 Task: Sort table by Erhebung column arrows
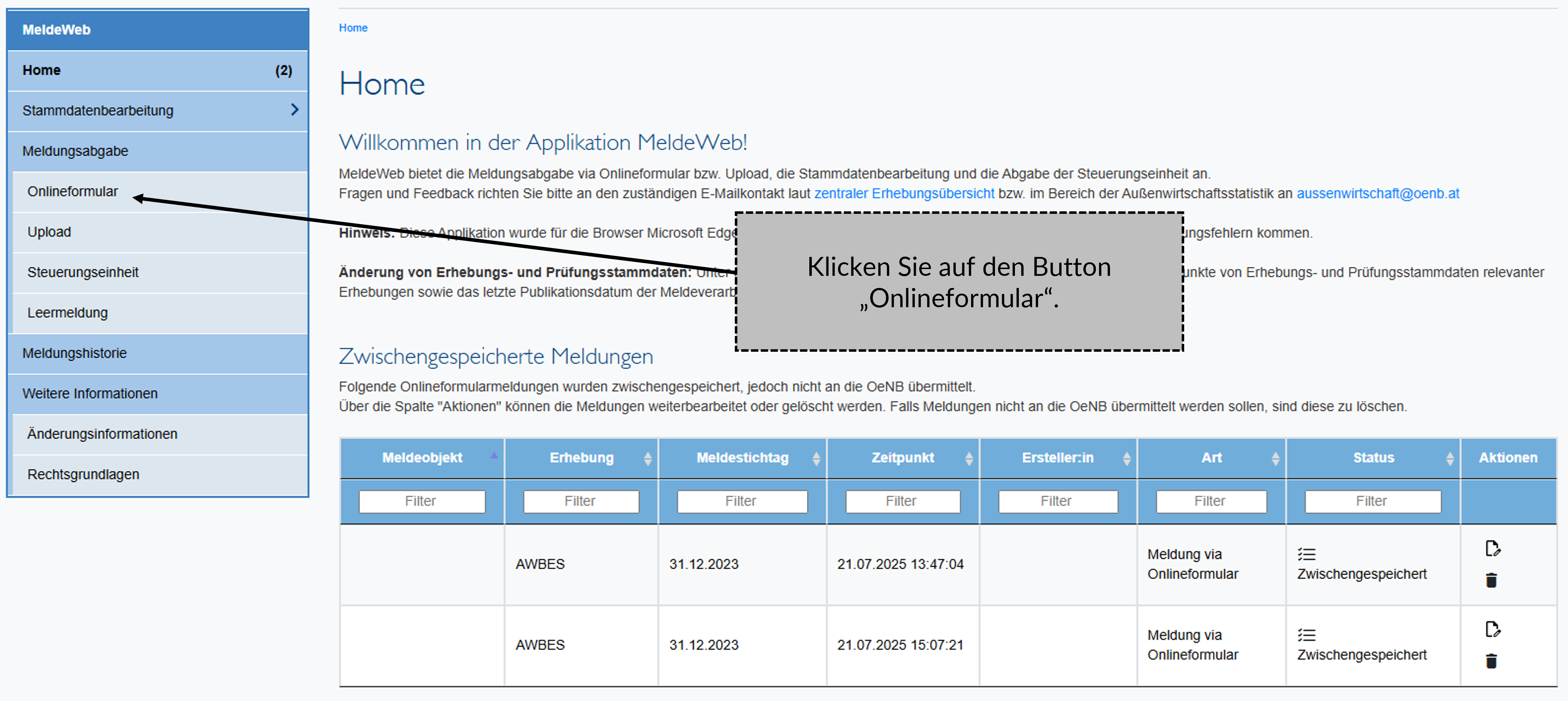648,458
